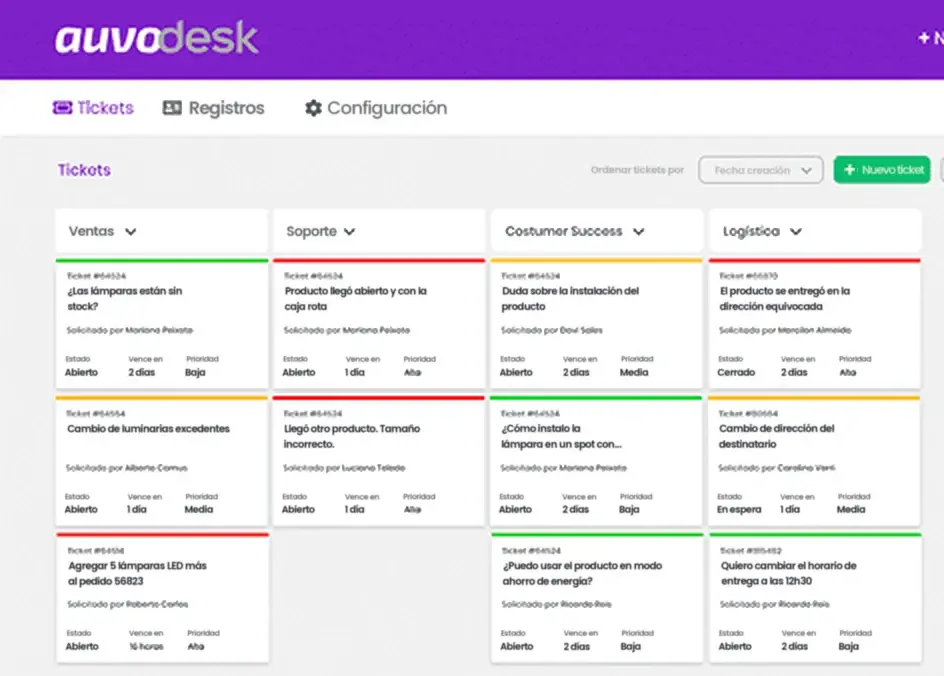Open ticket Agregar 5 lámparas LED más

[x=163, y=598]
